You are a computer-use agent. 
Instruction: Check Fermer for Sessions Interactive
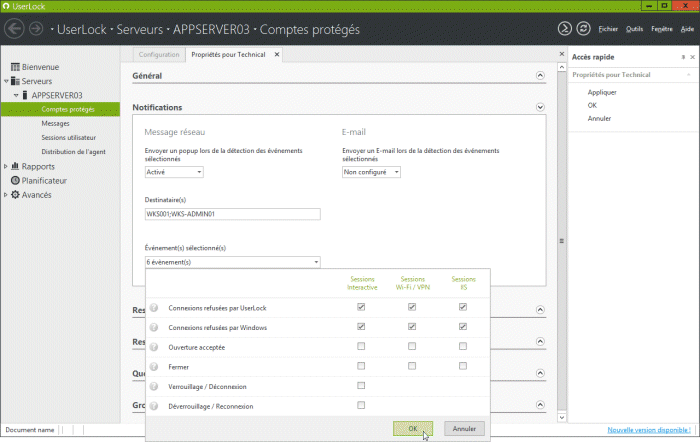(x=361, y=366)
